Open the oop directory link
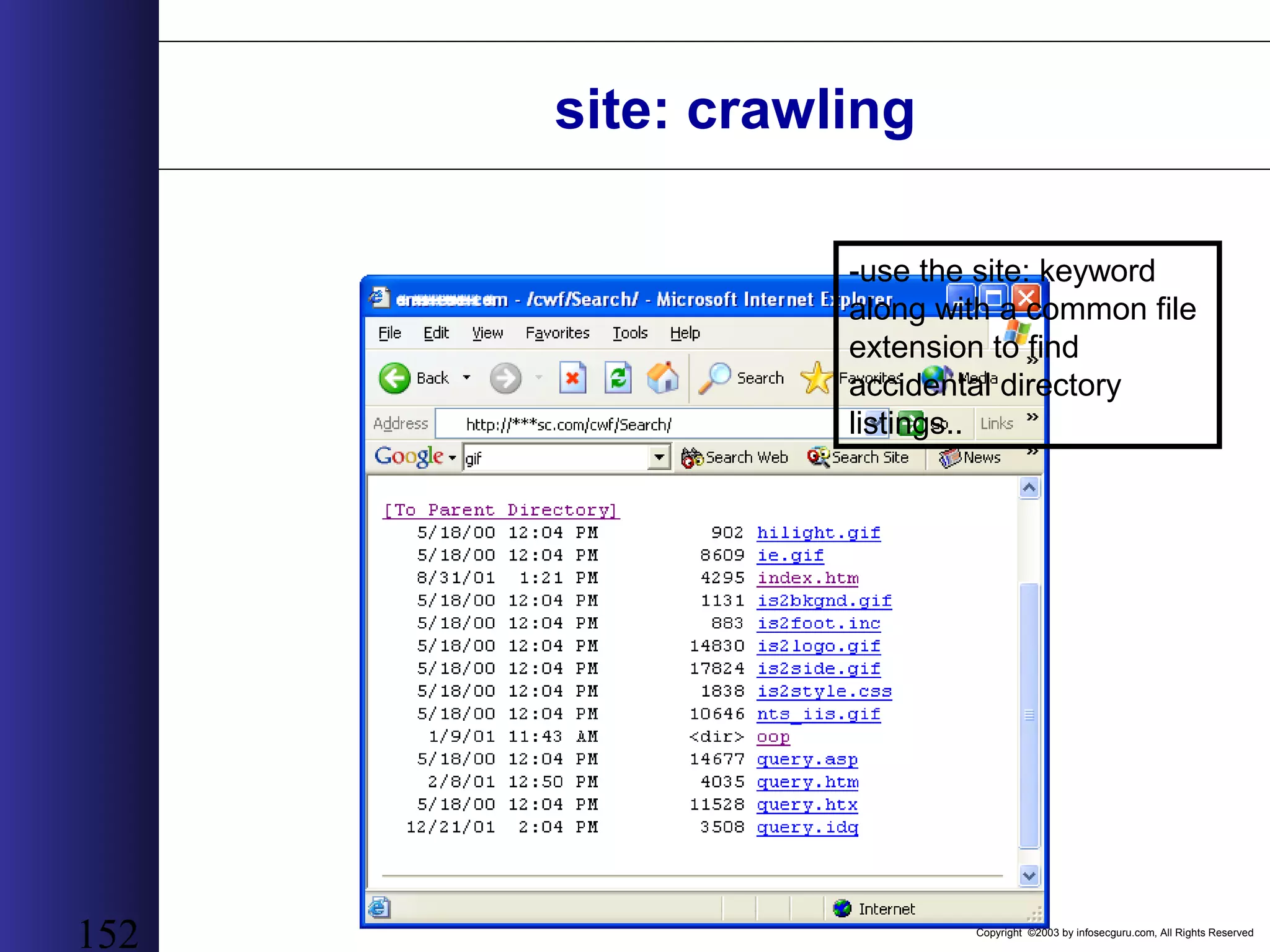 (x=773, y=737)
